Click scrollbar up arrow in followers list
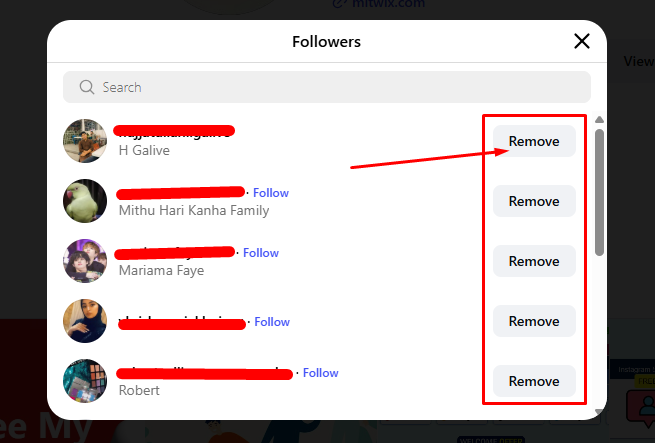 [599, 120]
